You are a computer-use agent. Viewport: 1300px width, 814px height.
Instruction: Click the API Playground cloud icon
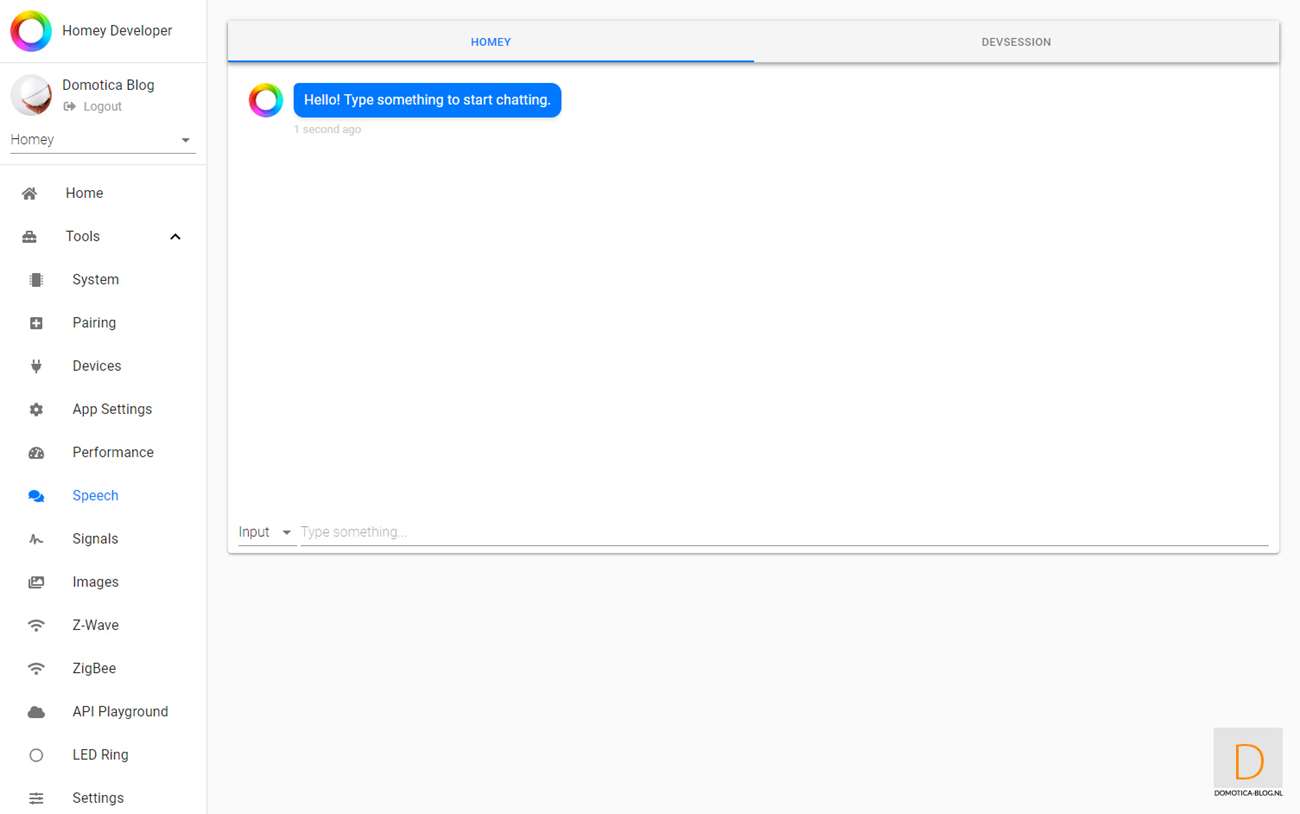(x=36, y=712)
